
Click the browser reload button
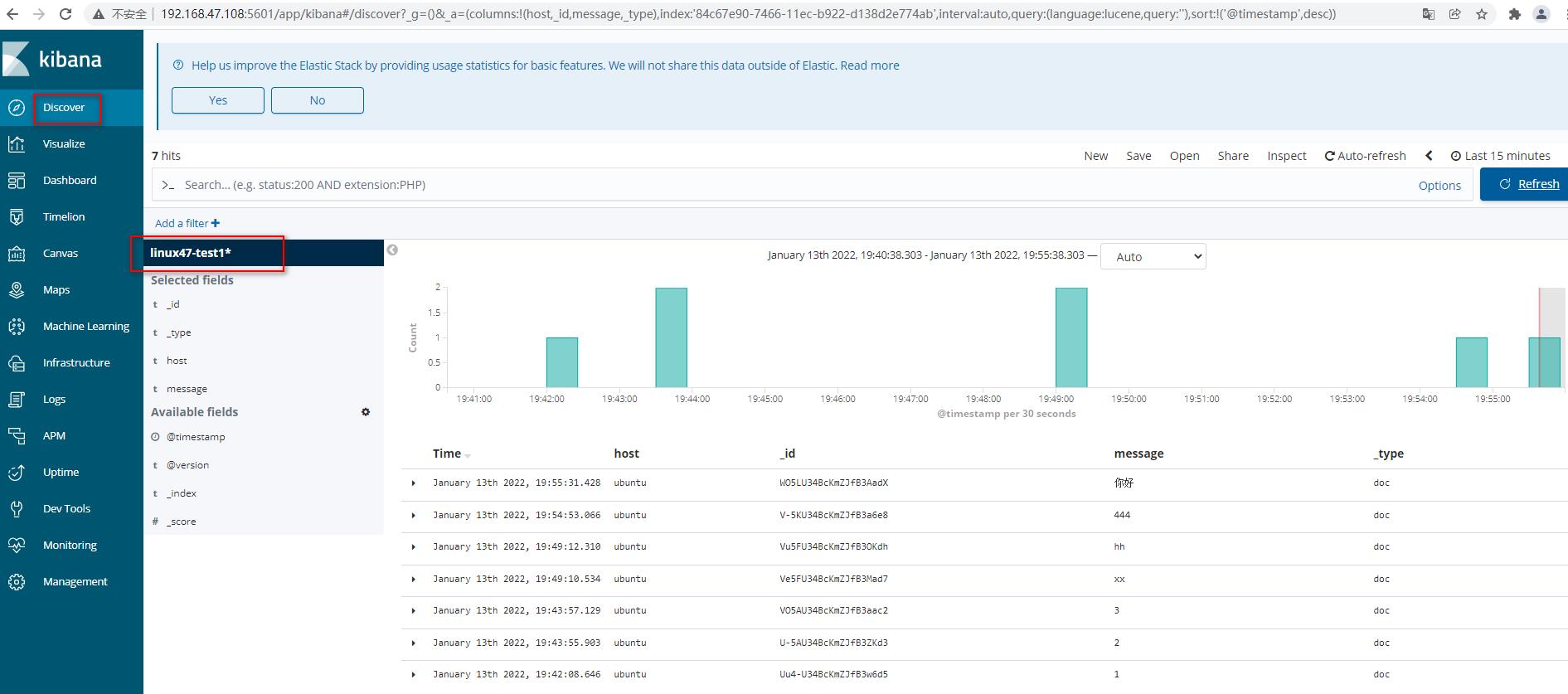pyautogui.click(x=66, y=14)
